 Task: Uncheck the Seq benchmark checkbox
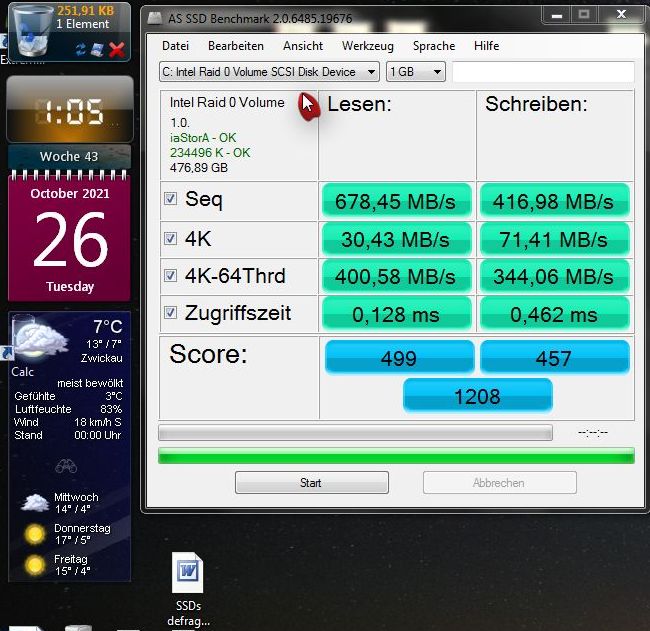coord(171,199)
